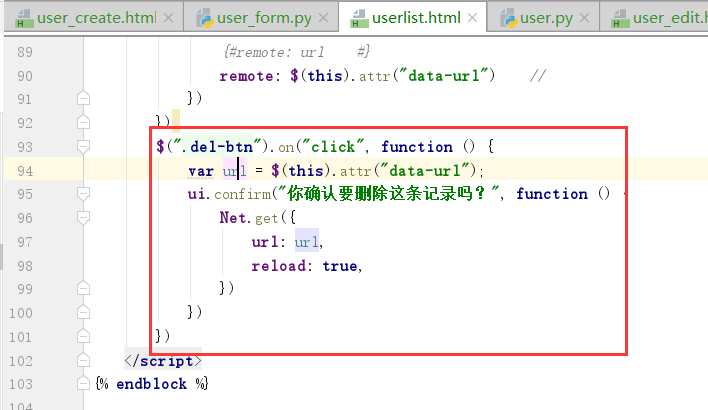Click the Python file icon on user_form.py tab
Viewport: 708px width, 410px height.
coord(205,19)
